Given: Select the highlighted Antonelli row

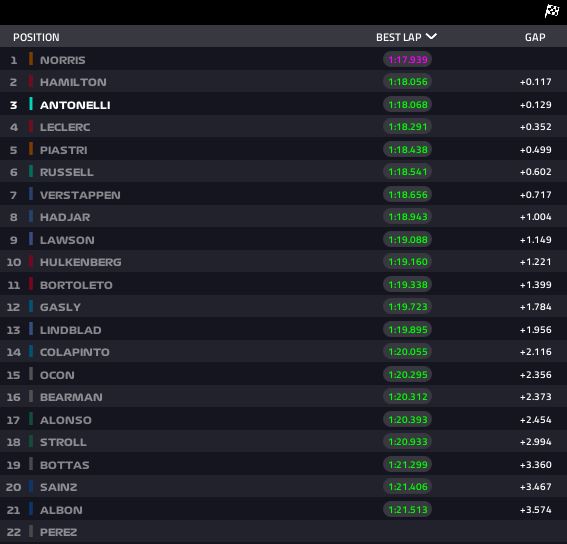Looking at the screenshot, I should [284, 104].
